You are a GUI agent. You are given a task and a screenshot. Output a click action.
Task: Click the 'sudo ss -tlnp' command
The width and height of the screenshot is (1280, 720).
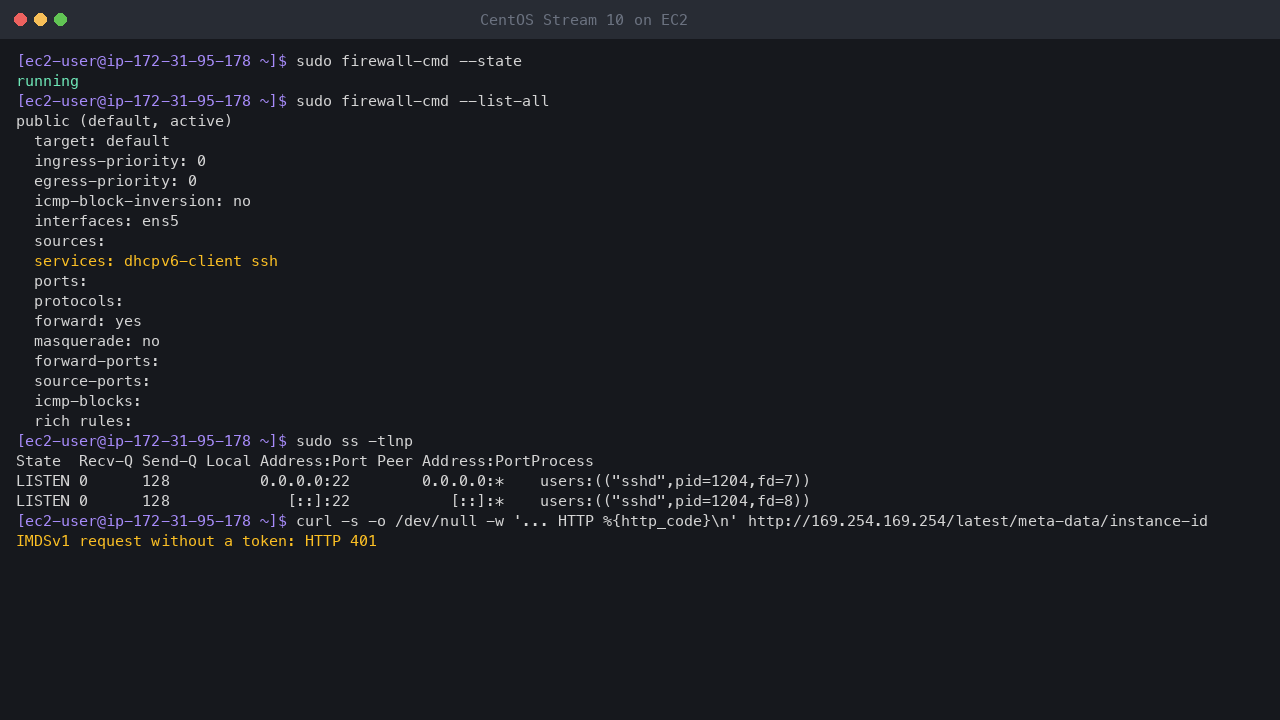[x=354, y=441]
